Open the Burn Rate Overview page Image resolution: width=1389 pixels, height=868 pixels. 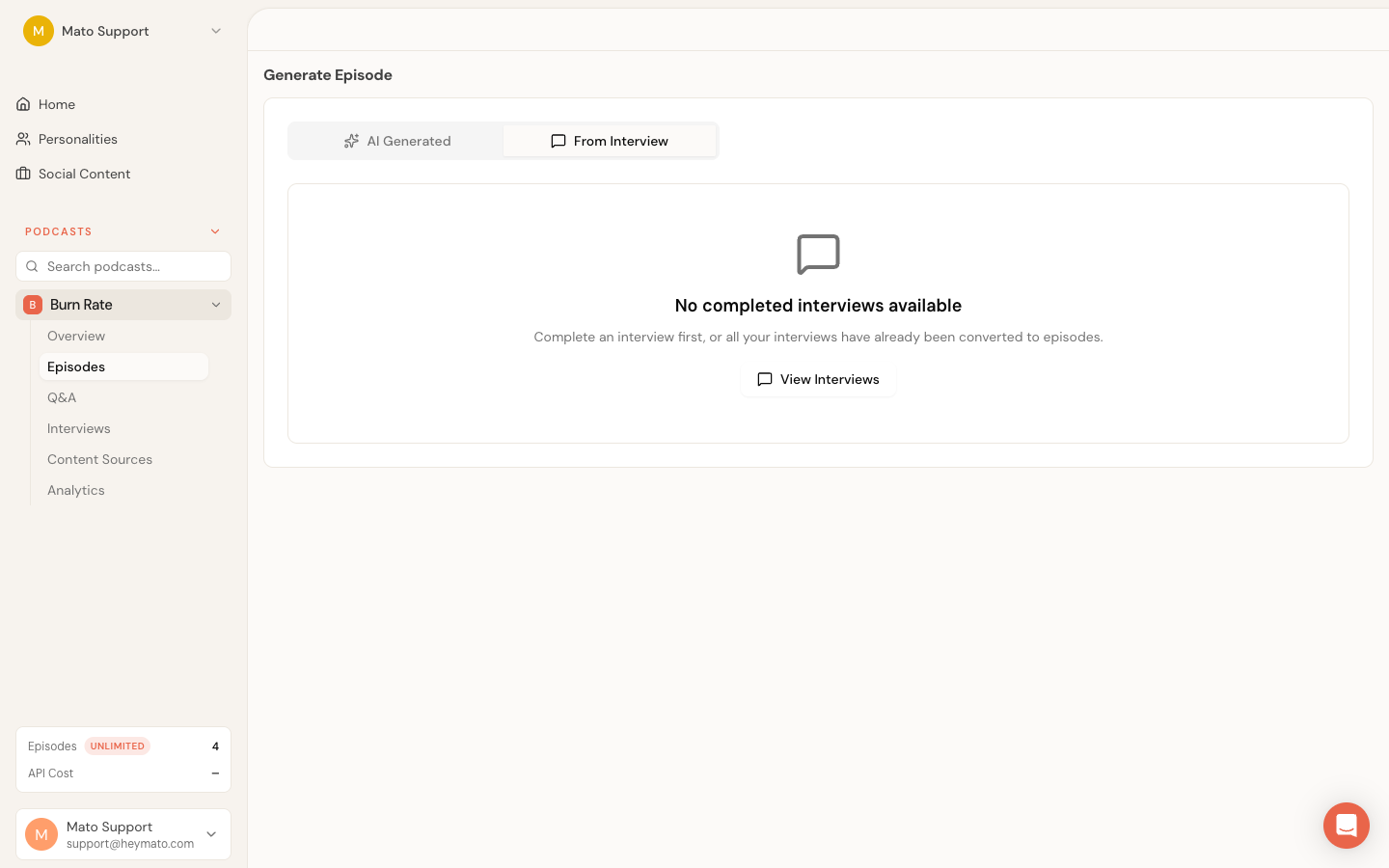pyautogui.click(x=123, y=336)
